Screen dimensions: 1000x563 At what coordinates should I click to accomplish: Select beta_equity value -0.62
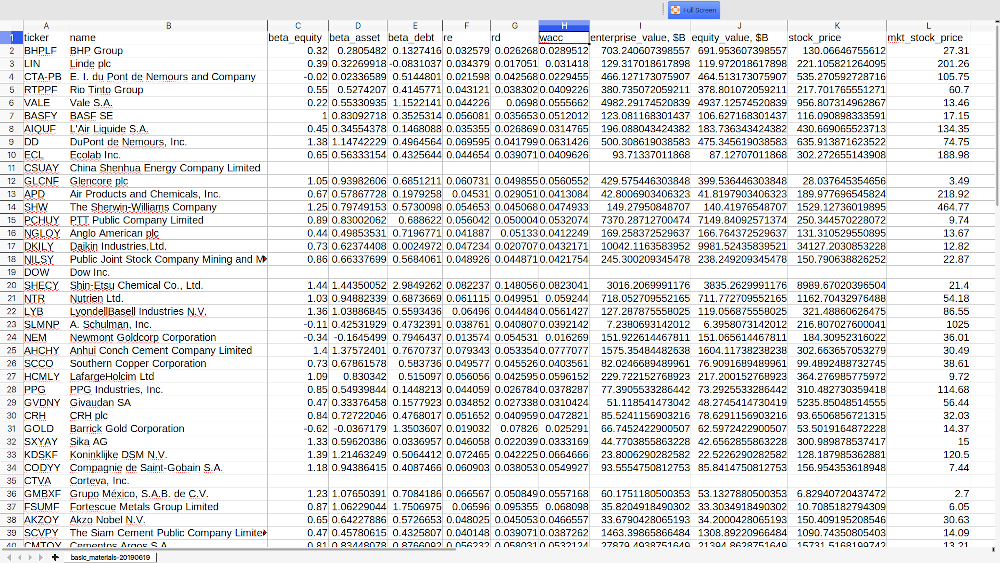coord(298,428)
